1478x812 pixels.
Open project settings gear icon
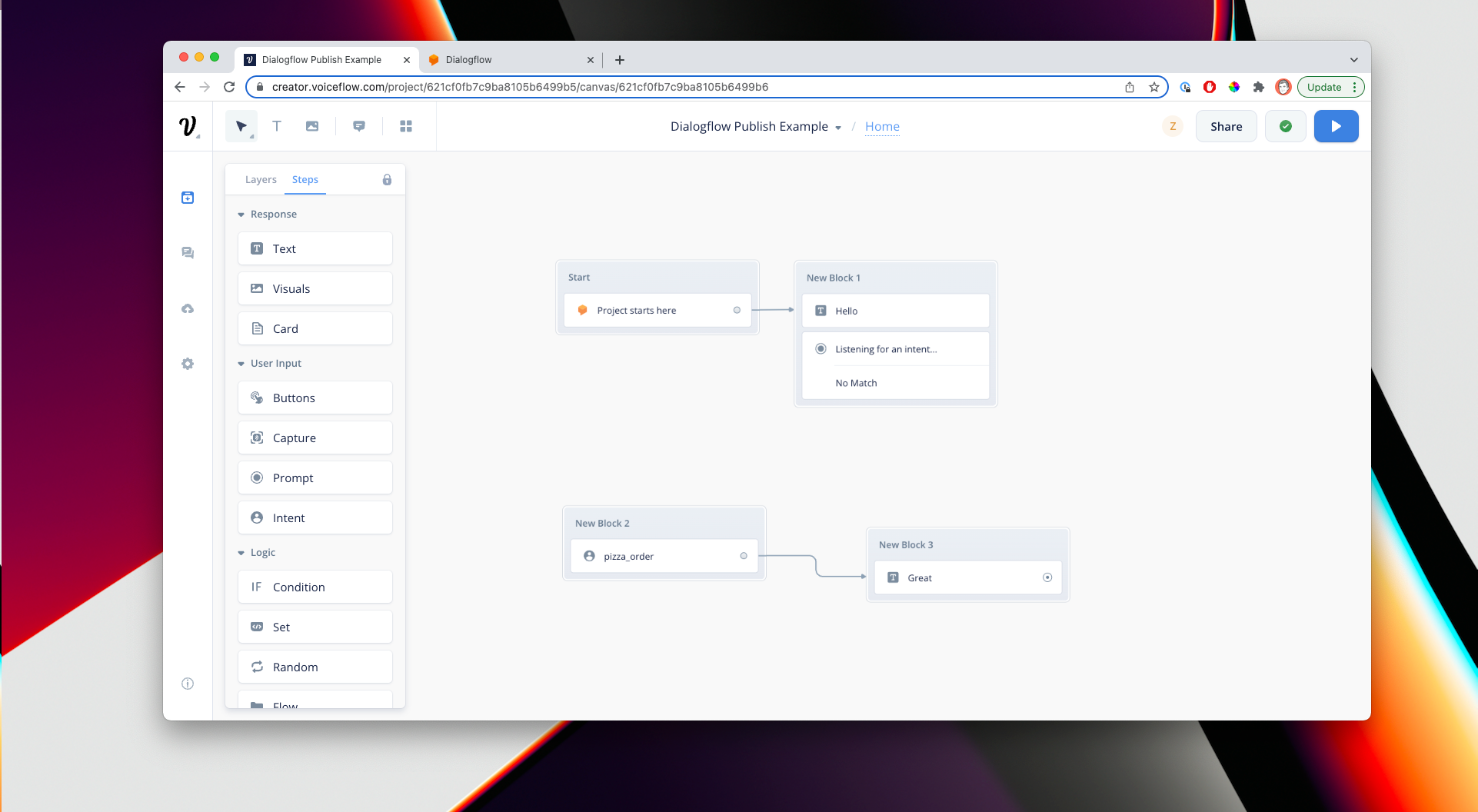tap(188, 364)
